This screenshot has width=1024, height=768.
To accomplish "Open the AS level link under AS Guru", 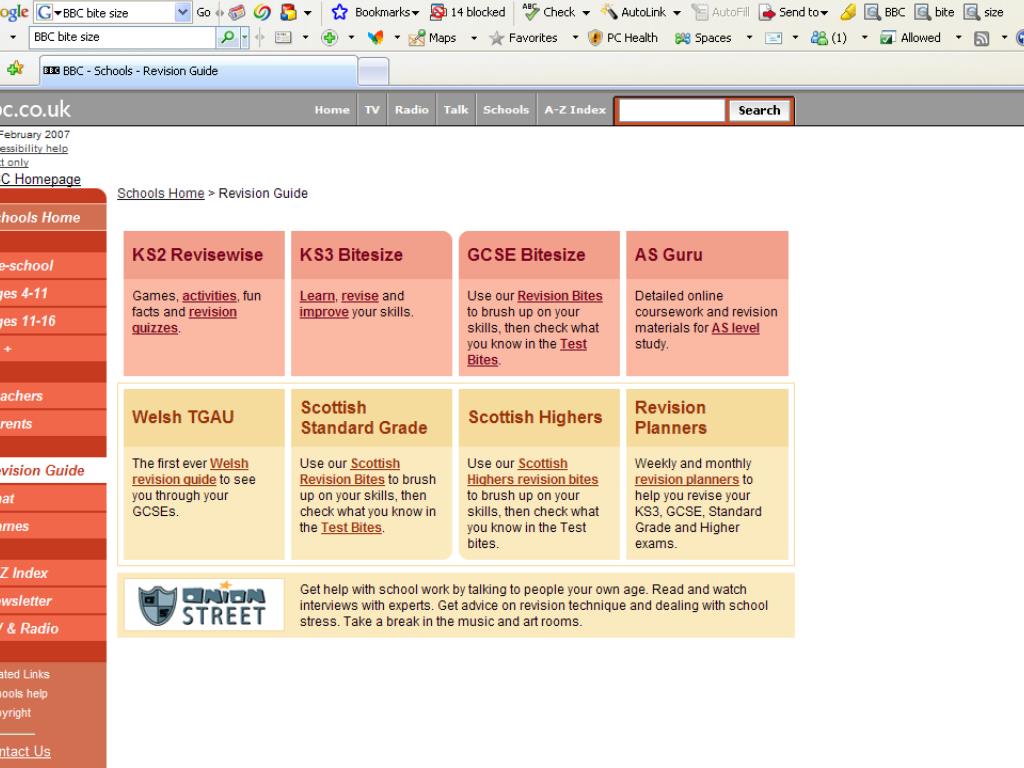I will pos(735,328).
